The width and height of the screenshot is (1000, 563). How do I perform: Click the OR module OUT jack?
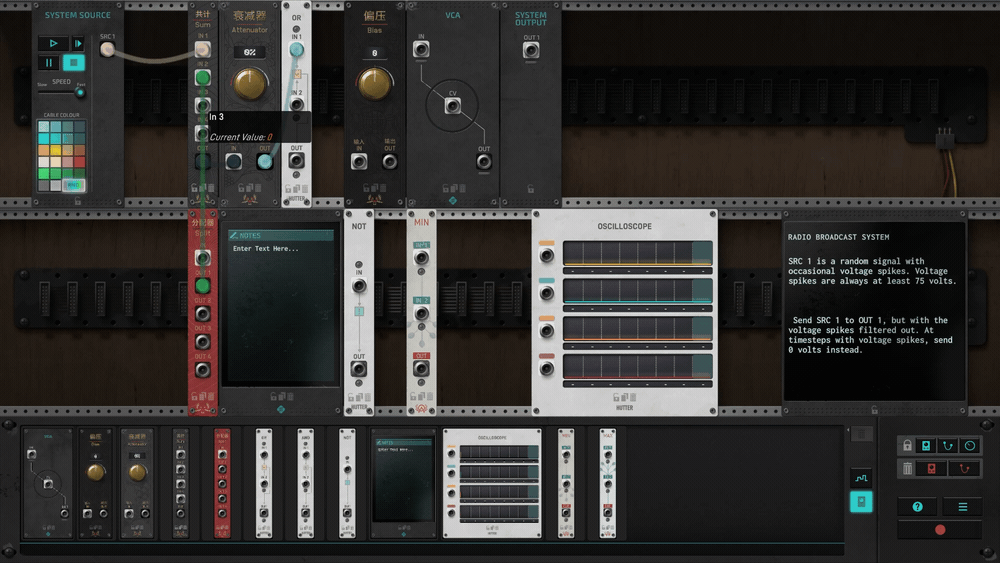pyautogui.click(x=297, y=161)
